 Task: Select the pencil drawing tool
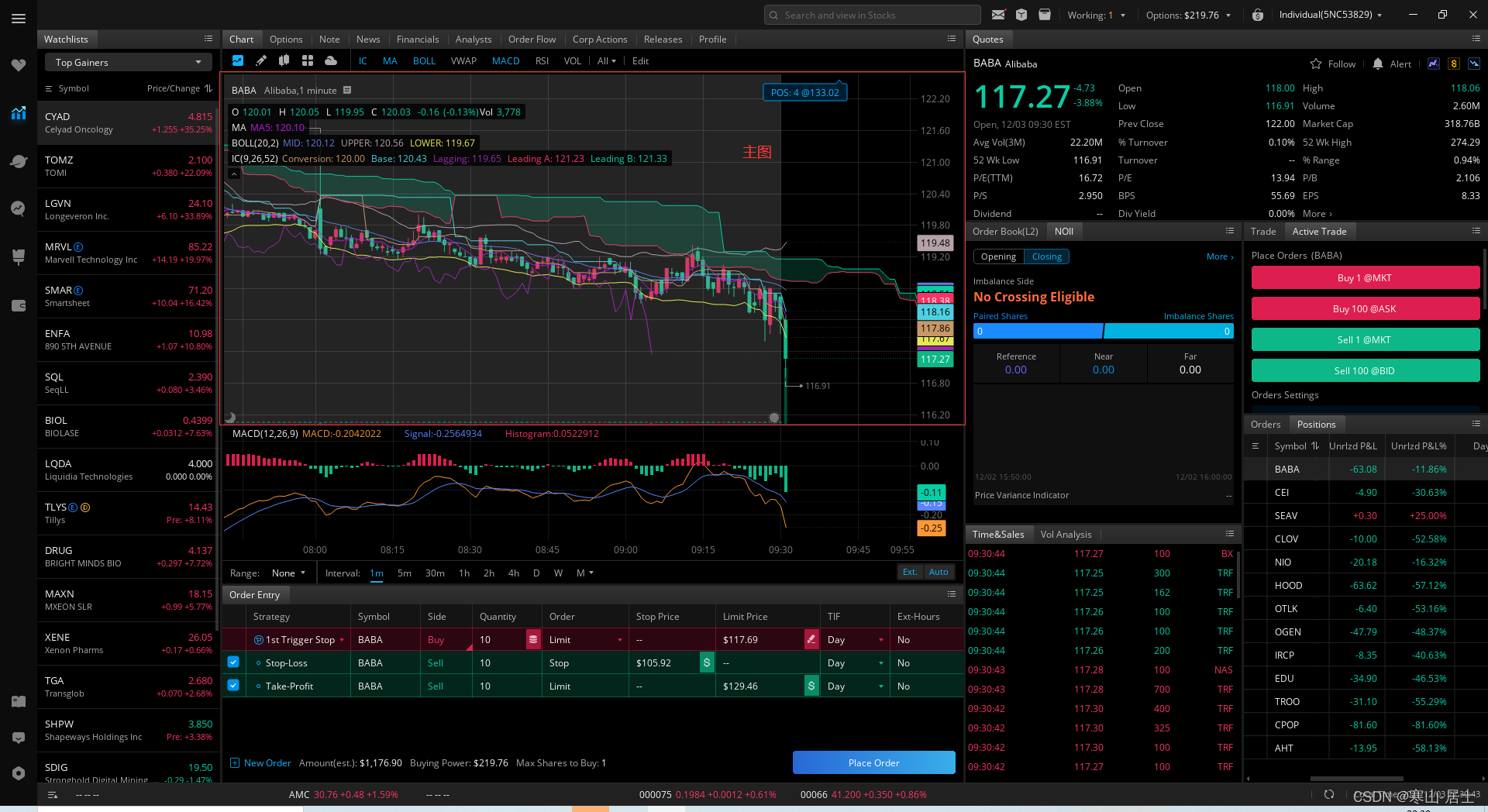[261, 60]
